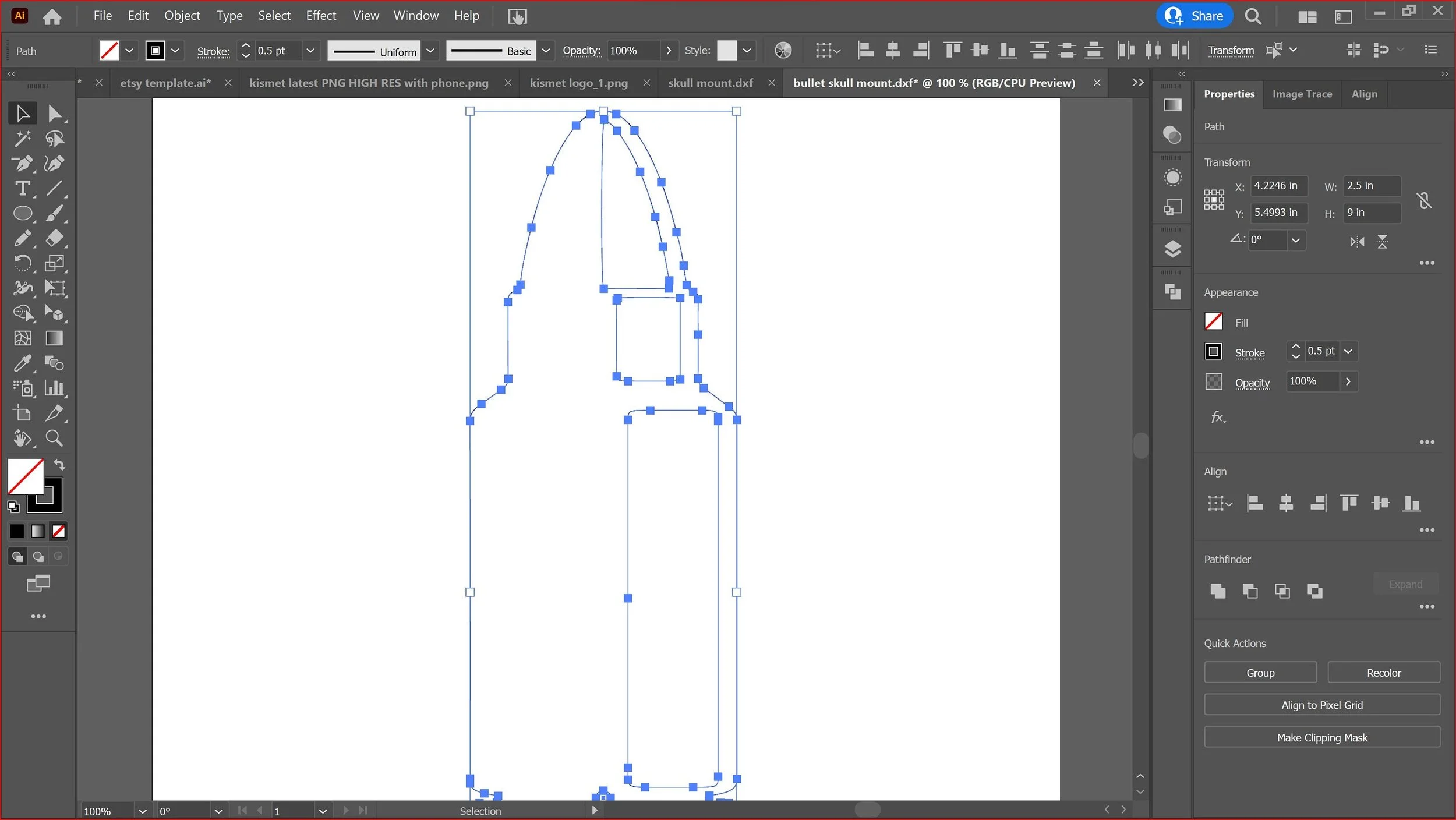Select the Type tool
Viewport: 1456px width, 820px height.
[22, 189]
